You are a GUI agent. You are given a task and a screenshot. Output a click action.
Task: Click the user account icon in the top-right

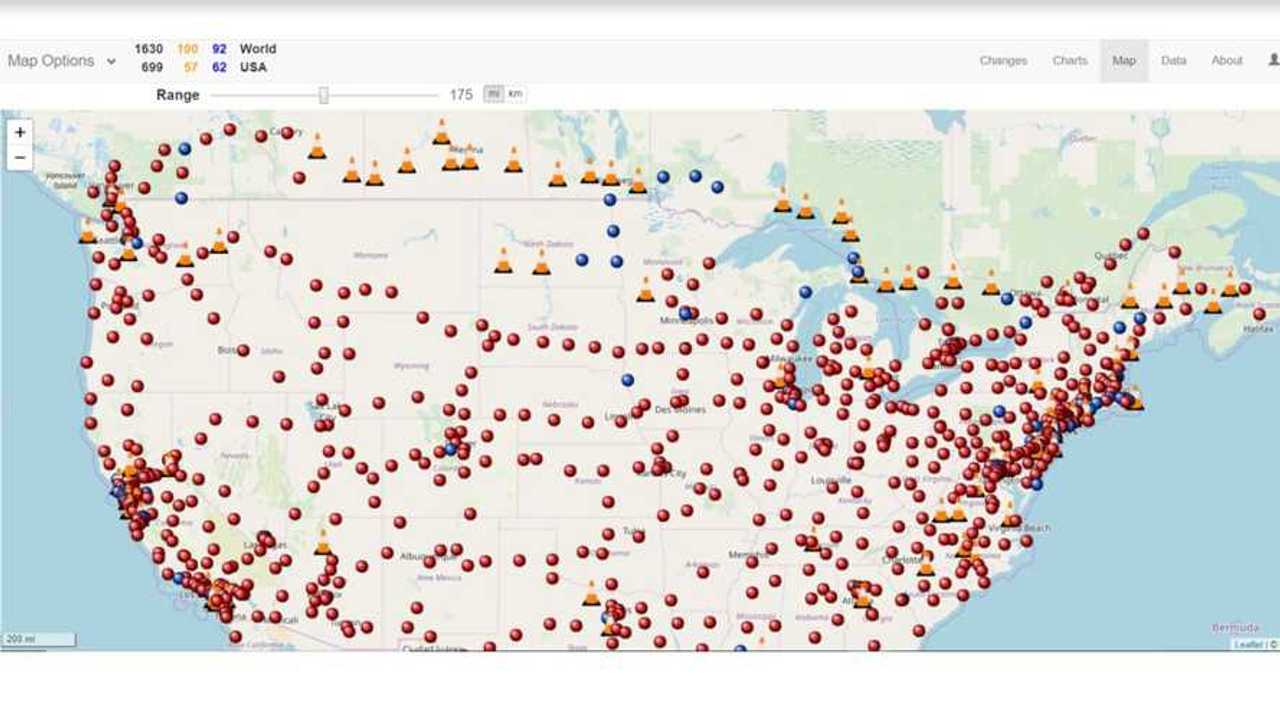pos(1270,60)
